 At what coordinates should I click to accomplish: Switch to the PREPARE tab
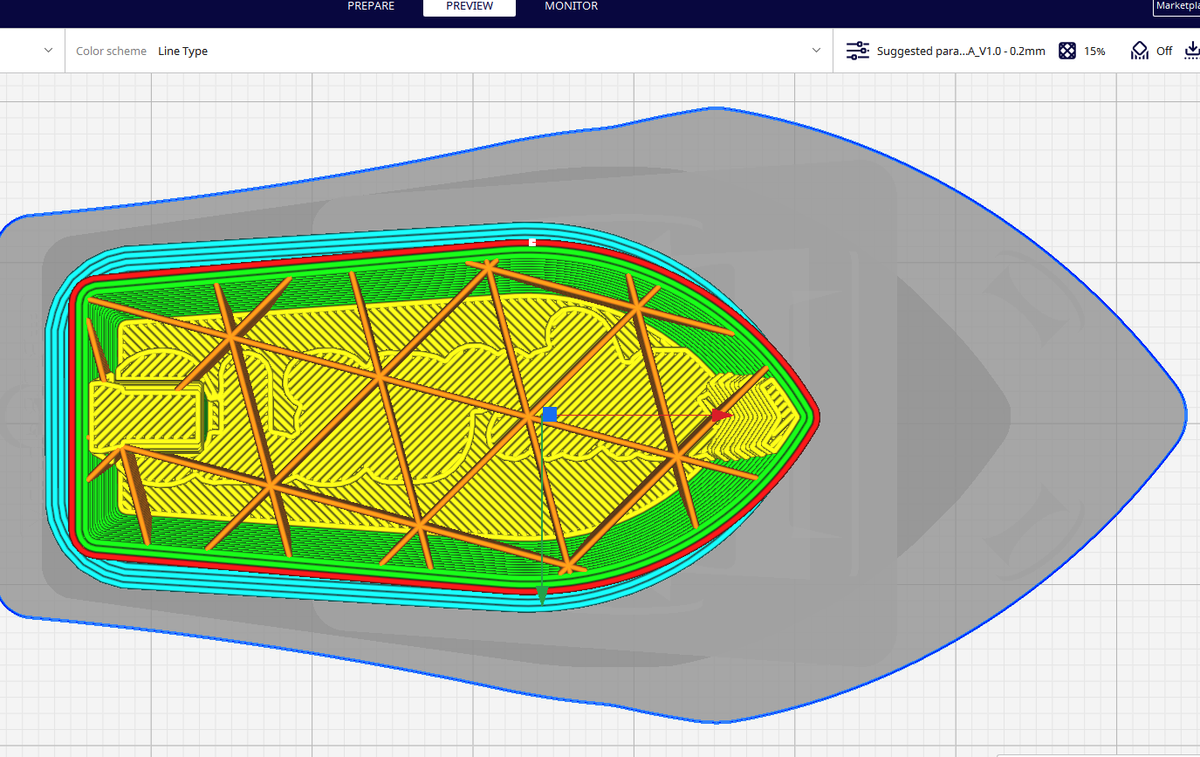370,6
